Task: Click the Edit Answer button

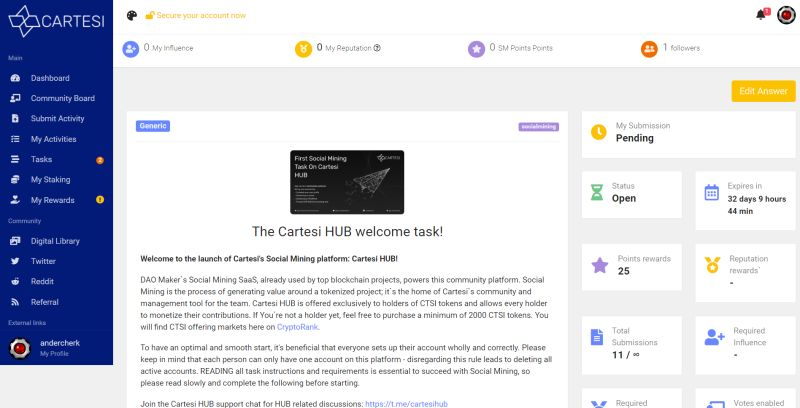Action: (x=763, y=91)
